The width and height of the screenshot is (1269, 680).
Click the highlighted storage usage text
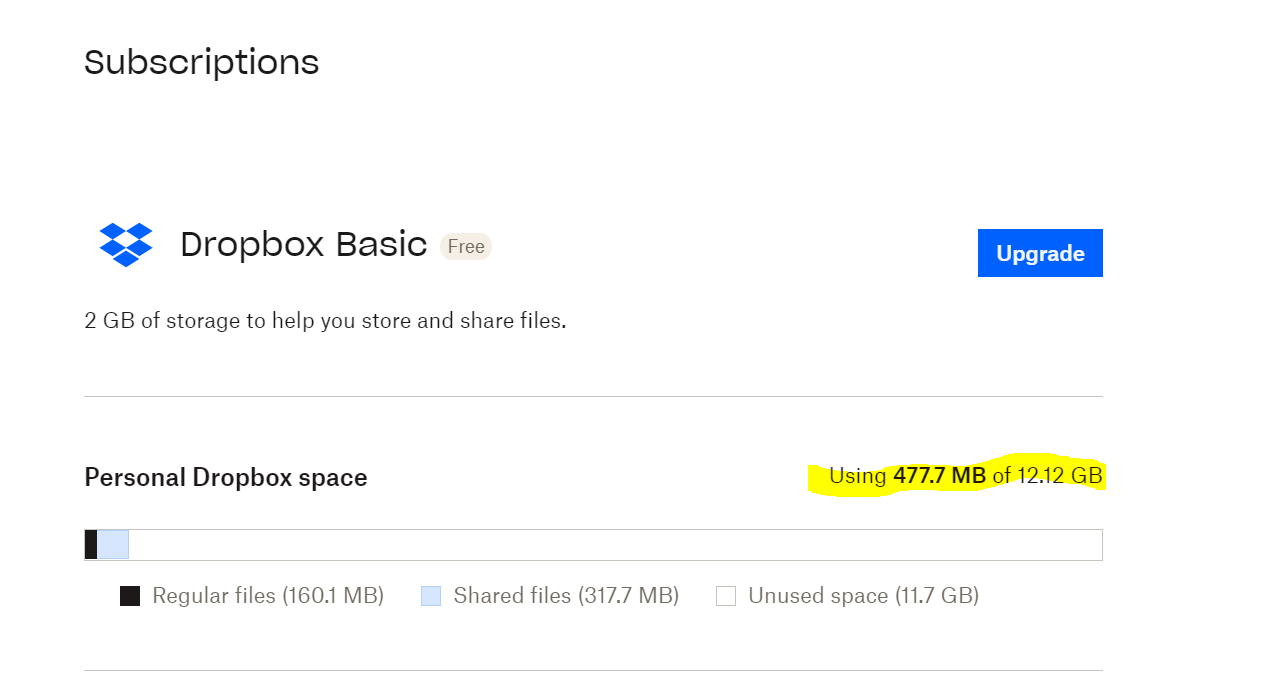click(x=965, y=476)
